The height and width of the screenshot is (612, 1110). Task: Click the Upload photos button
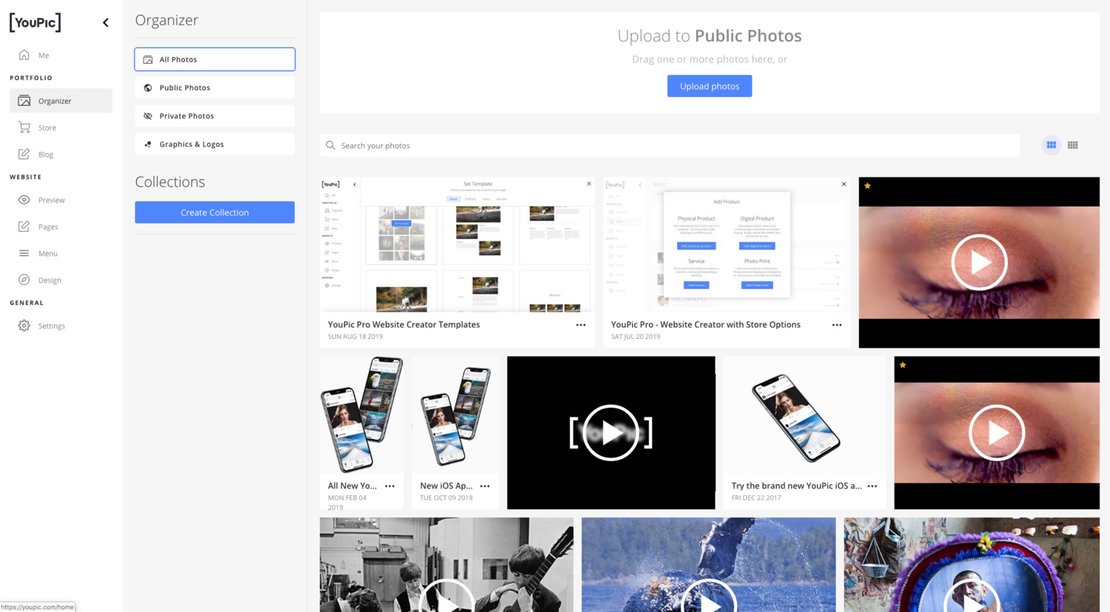point(709,86)
